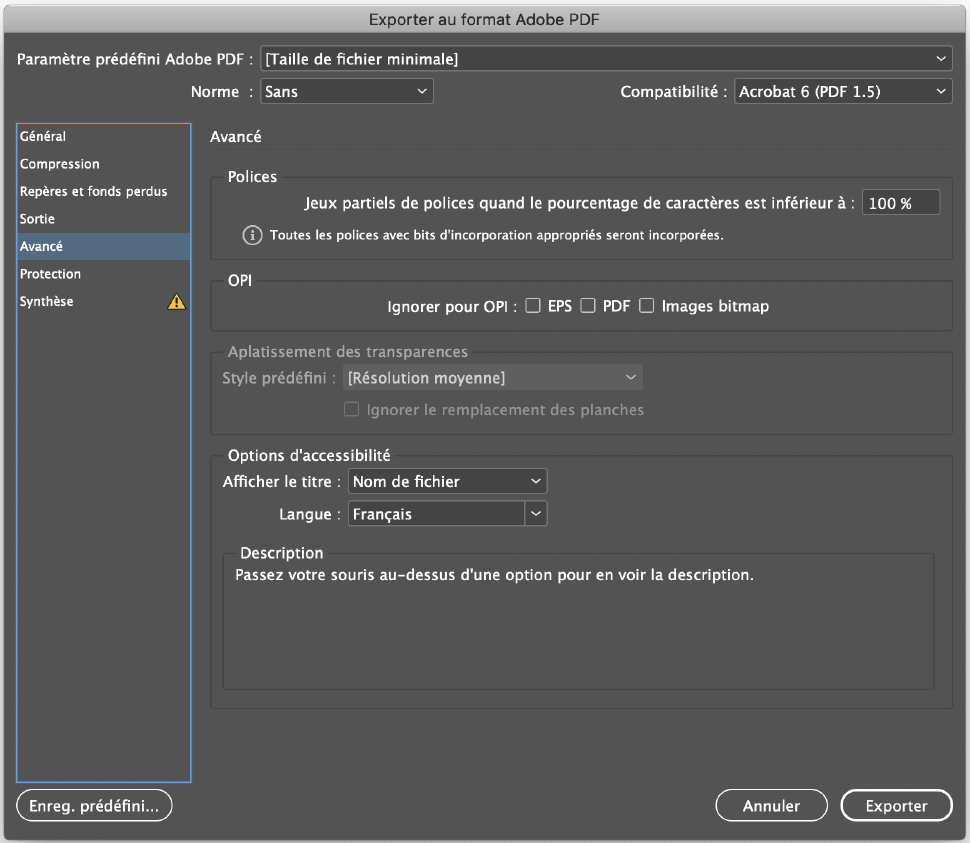The width and height of the screenshot is (970, 843).
Task: Open the Compatibilité dropdown
Action: tap(843, 92)
